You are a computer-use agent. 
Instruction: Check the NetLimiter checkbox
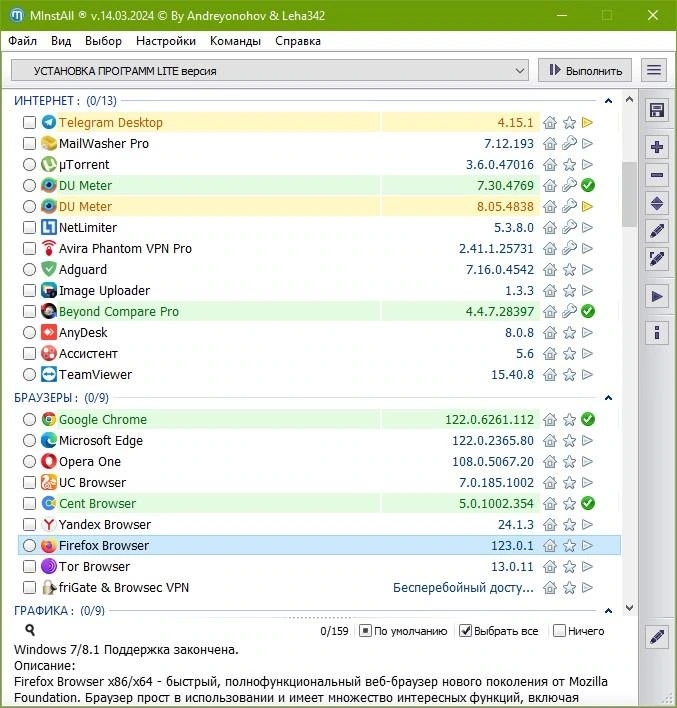point(29,228)
